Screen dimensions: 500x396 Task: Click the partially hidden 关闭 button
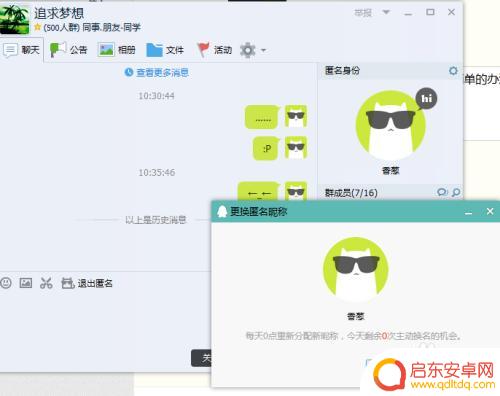[201, 358]
